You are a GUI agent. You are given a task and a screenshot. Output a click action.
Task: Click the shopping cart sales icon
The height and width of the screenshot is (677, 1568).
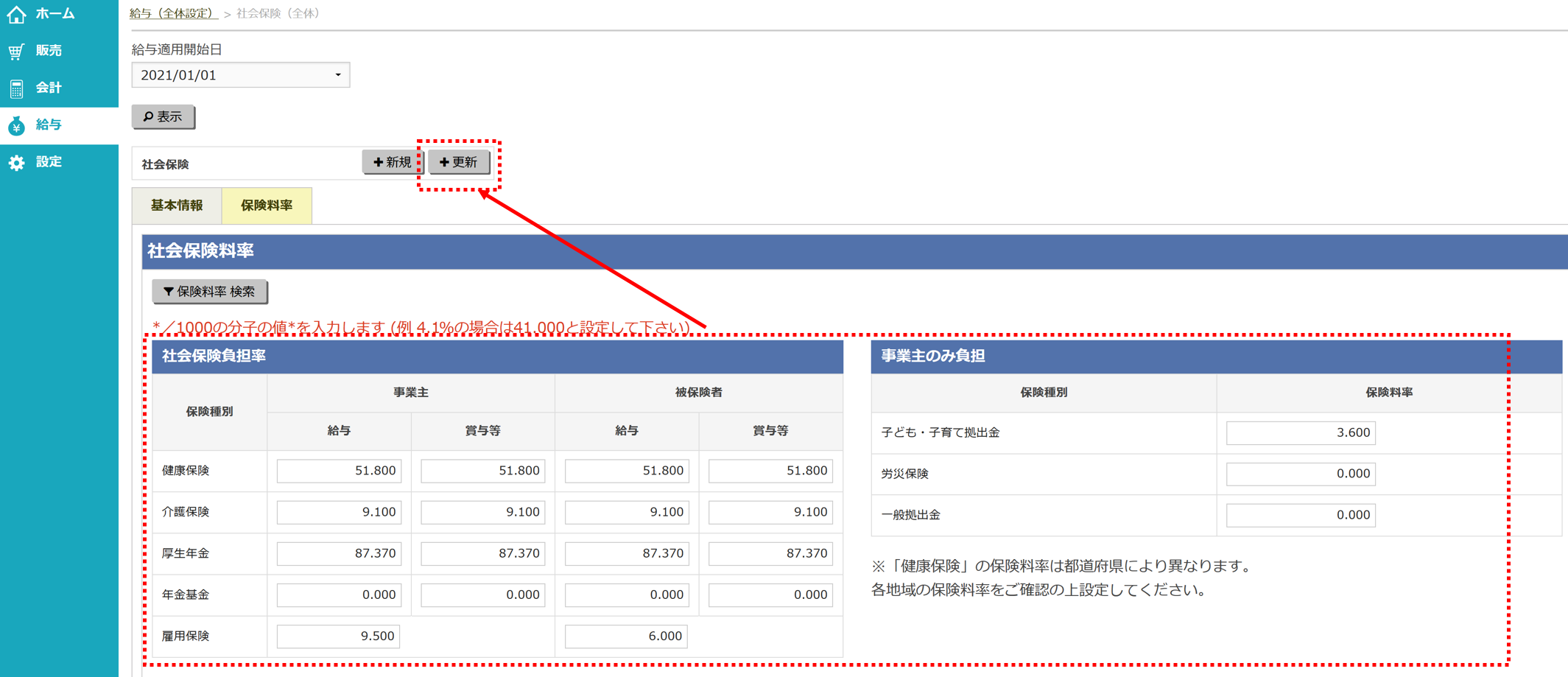tap(16, 51)
